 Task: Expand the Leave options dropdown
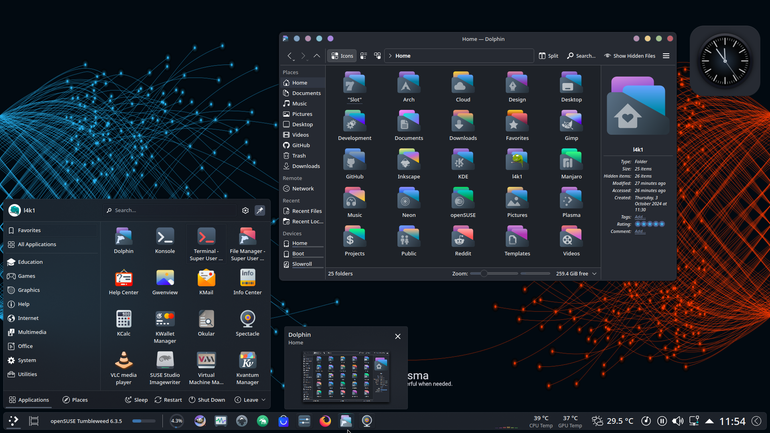click(x=250, y=400)
